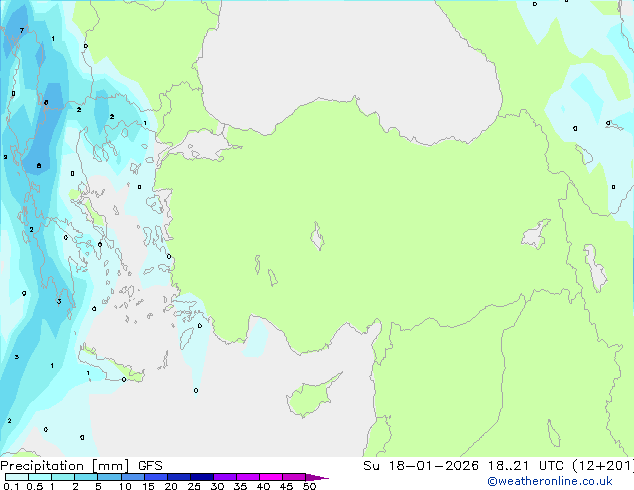
Task: Click the island of Cyprus on map
Action: (311, 396)
